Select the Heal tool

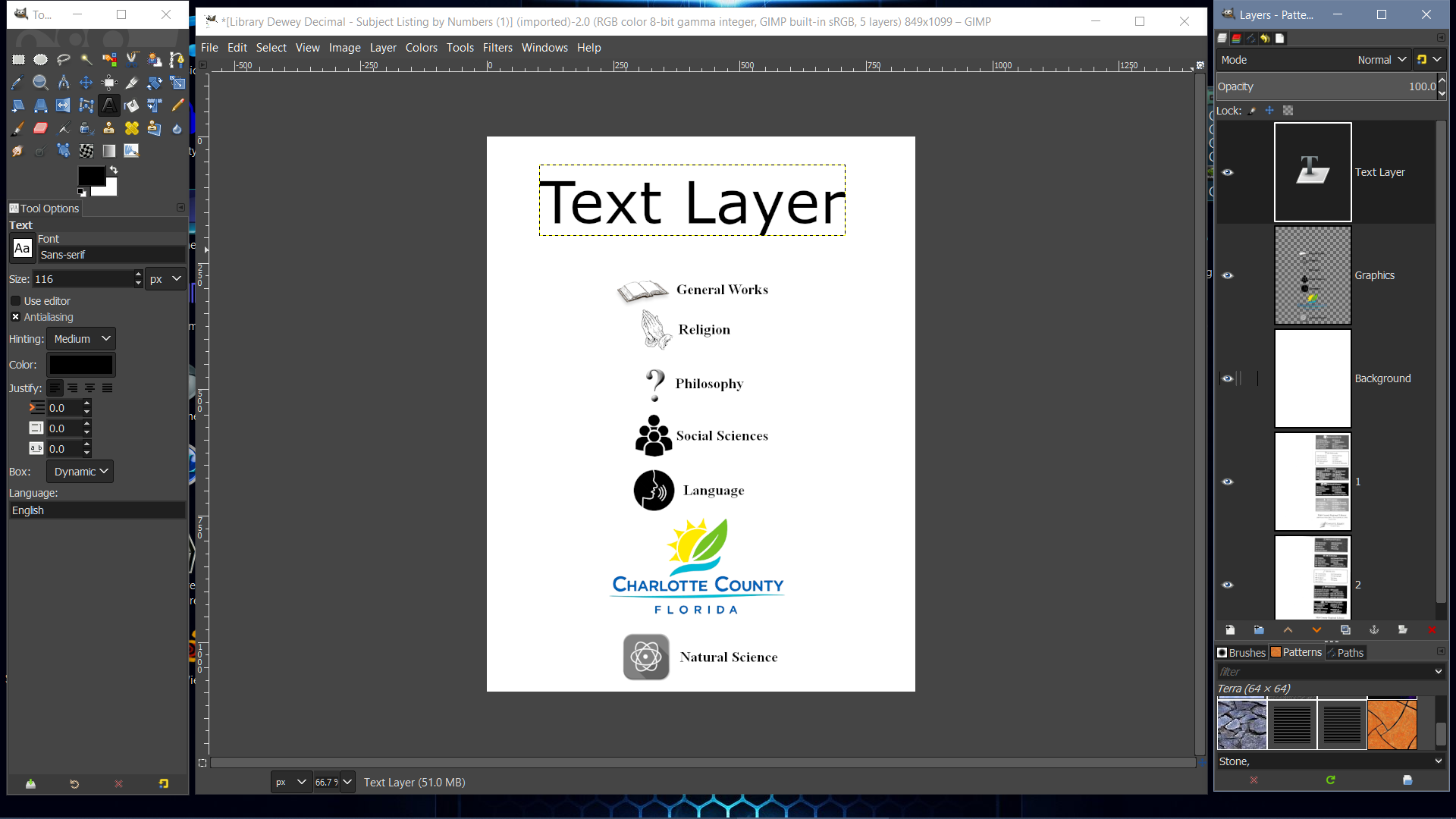[132, 128]
